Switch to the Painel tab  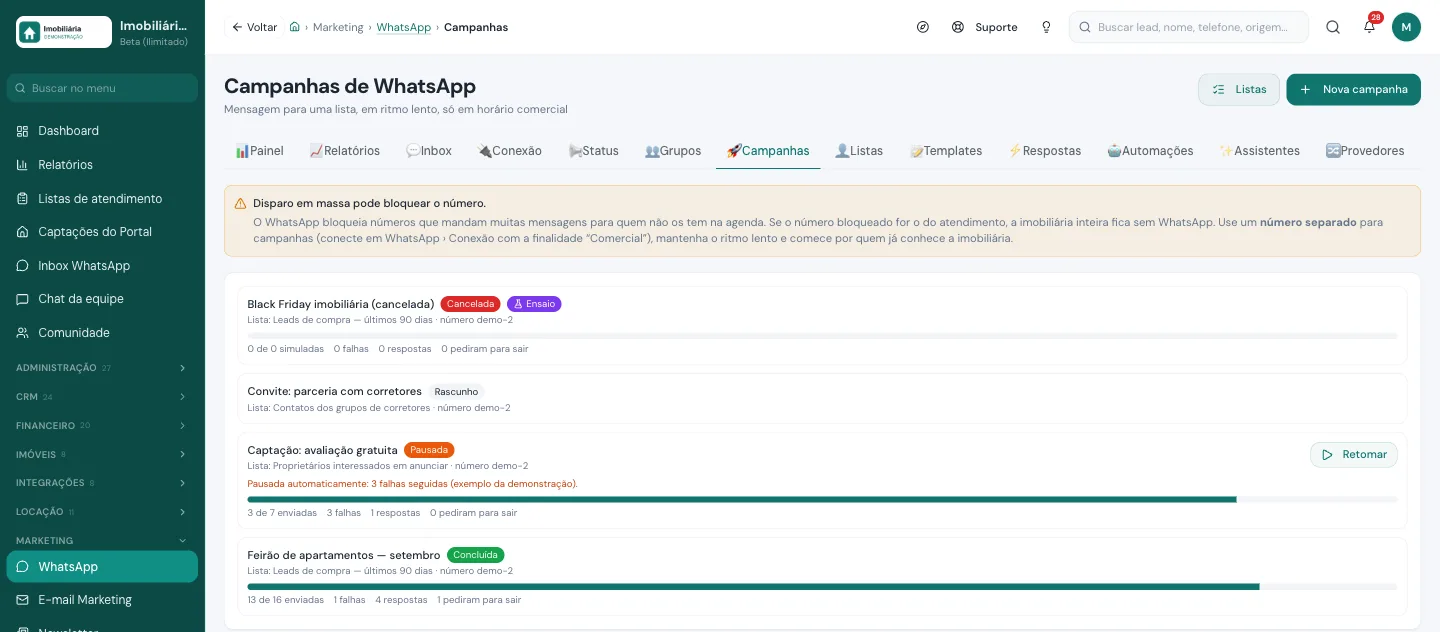(259, 151)
